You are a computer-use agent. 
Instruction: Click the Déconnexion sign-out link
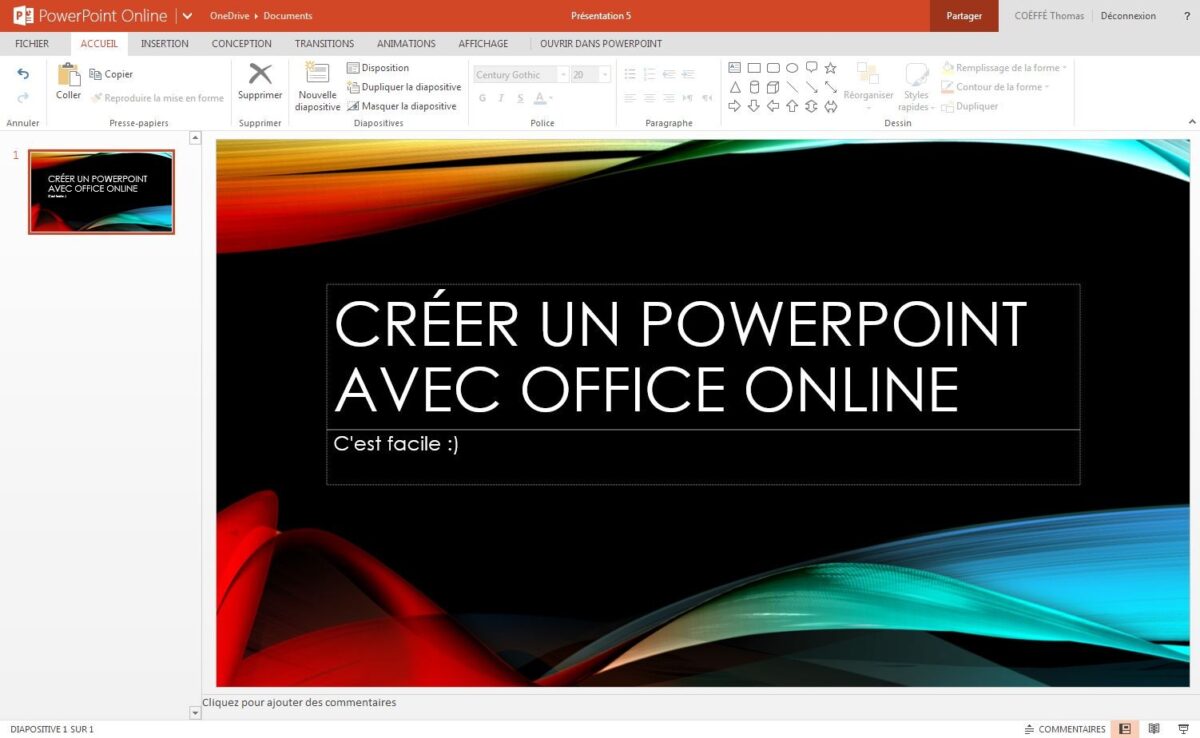coord(1128,16)
